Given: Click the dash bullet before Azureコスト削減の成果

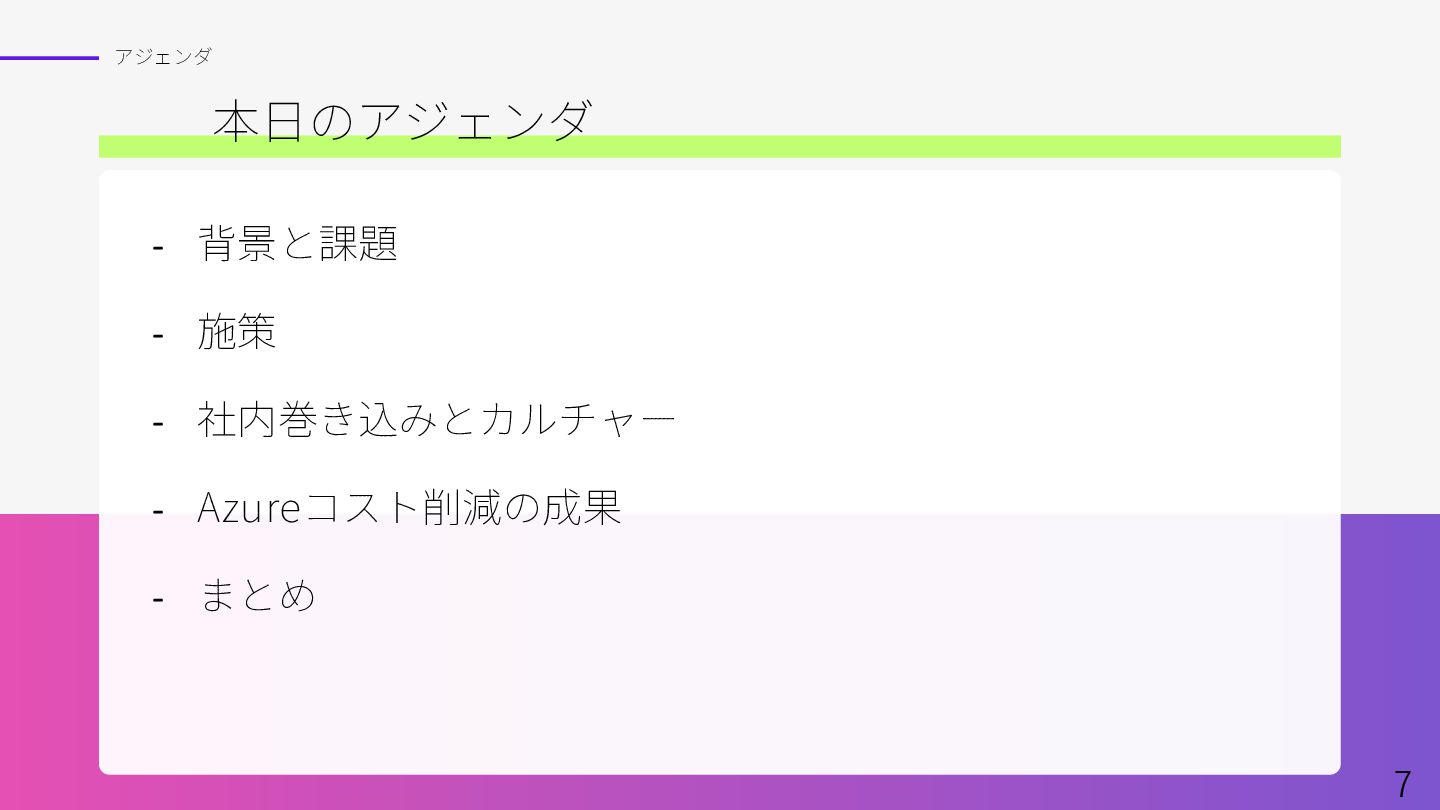Looking at the screenshot, I should pos(158,510).
